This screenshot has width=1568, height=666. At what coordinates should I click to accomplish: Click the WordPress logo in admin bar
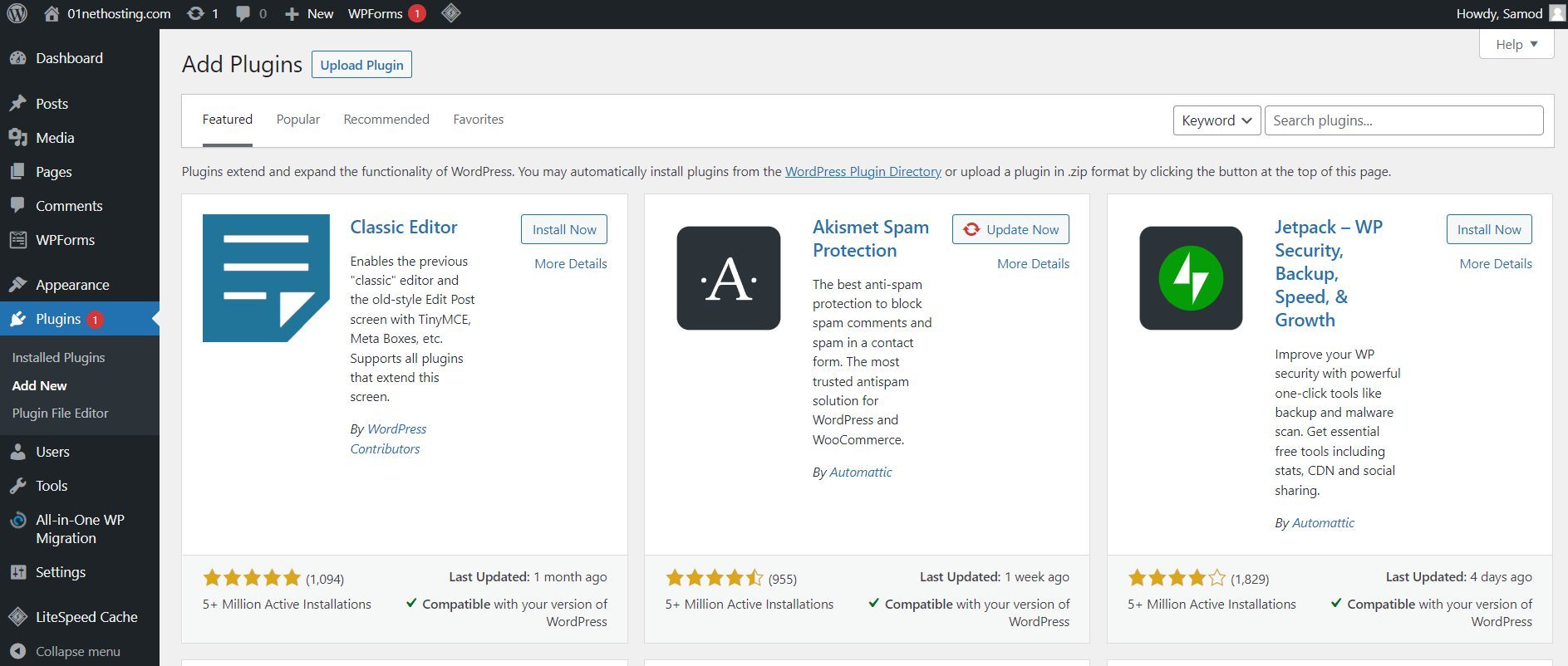[x=17, y=14]
